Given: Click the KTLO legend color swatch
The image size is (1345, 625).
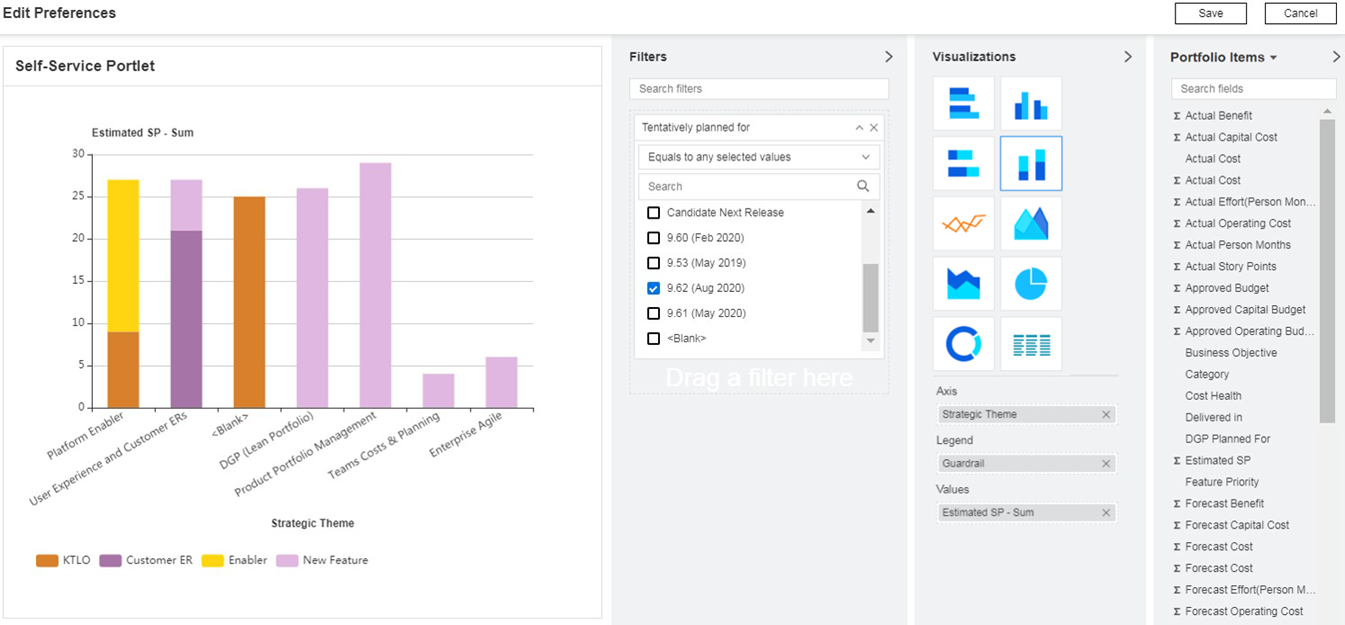Looking at the screenshot, I should point(47,561).
